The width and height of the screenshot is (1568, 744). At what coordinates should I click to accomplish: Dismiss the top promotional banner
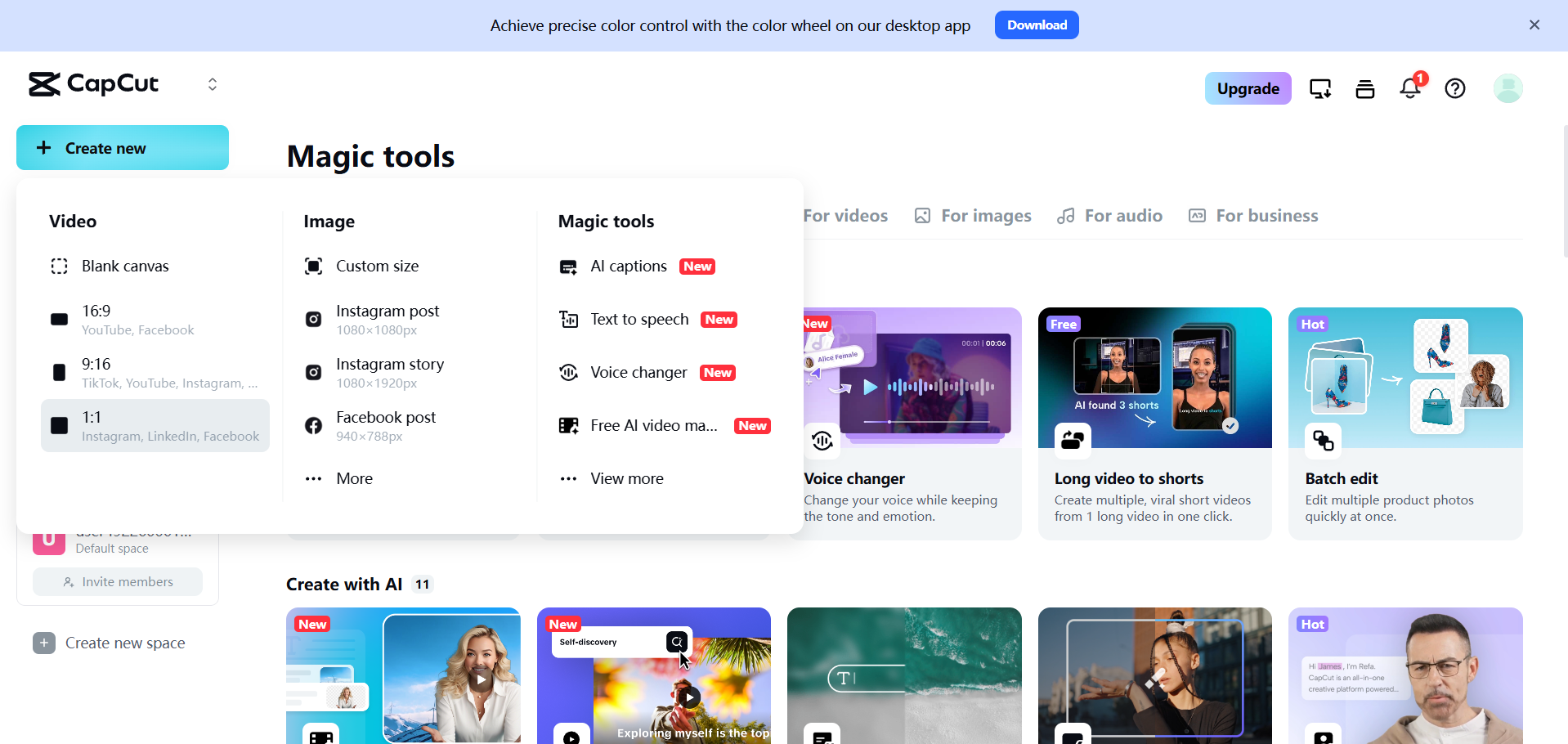[1534, 25]
